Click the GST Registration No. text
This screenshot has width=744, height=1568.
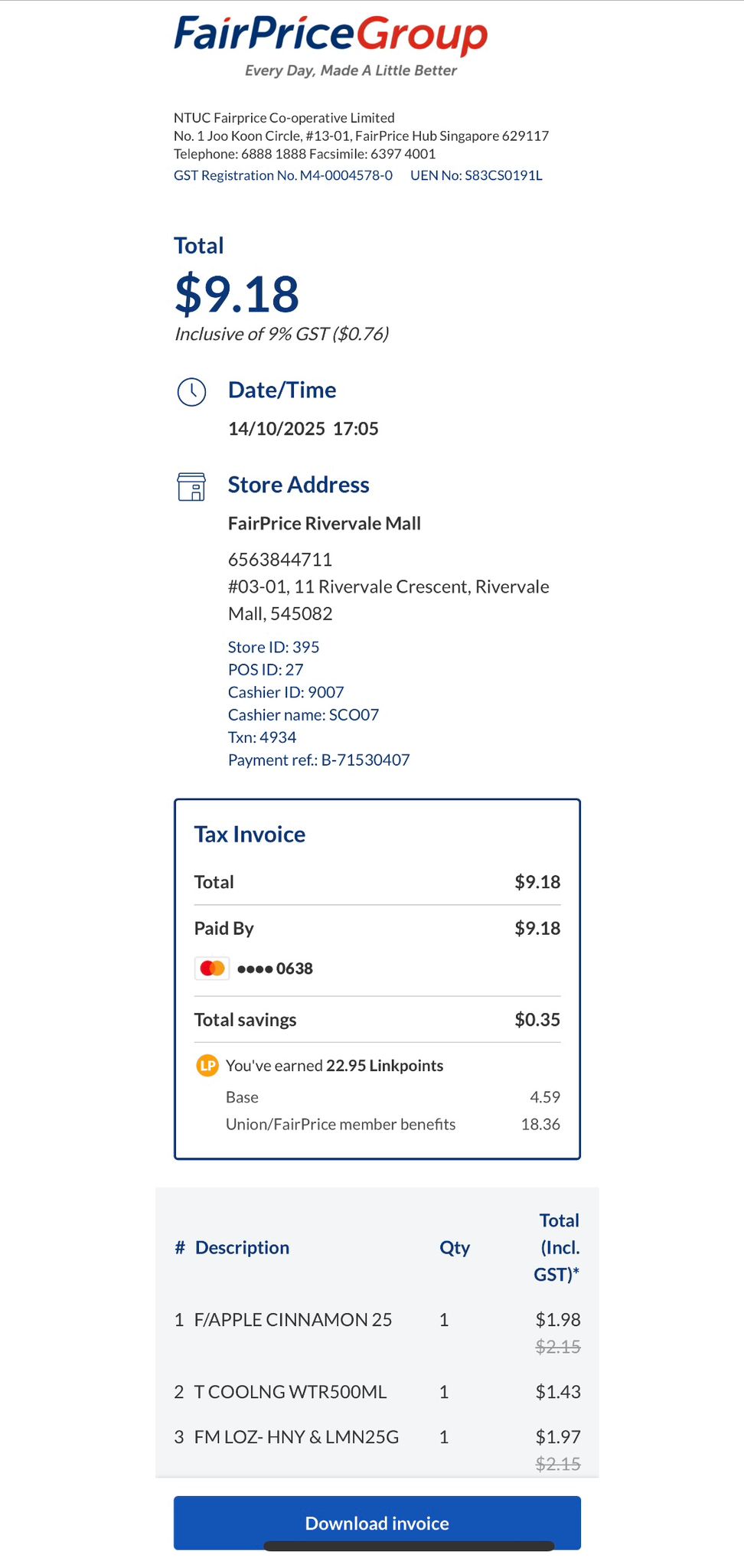tap(283, 175)
